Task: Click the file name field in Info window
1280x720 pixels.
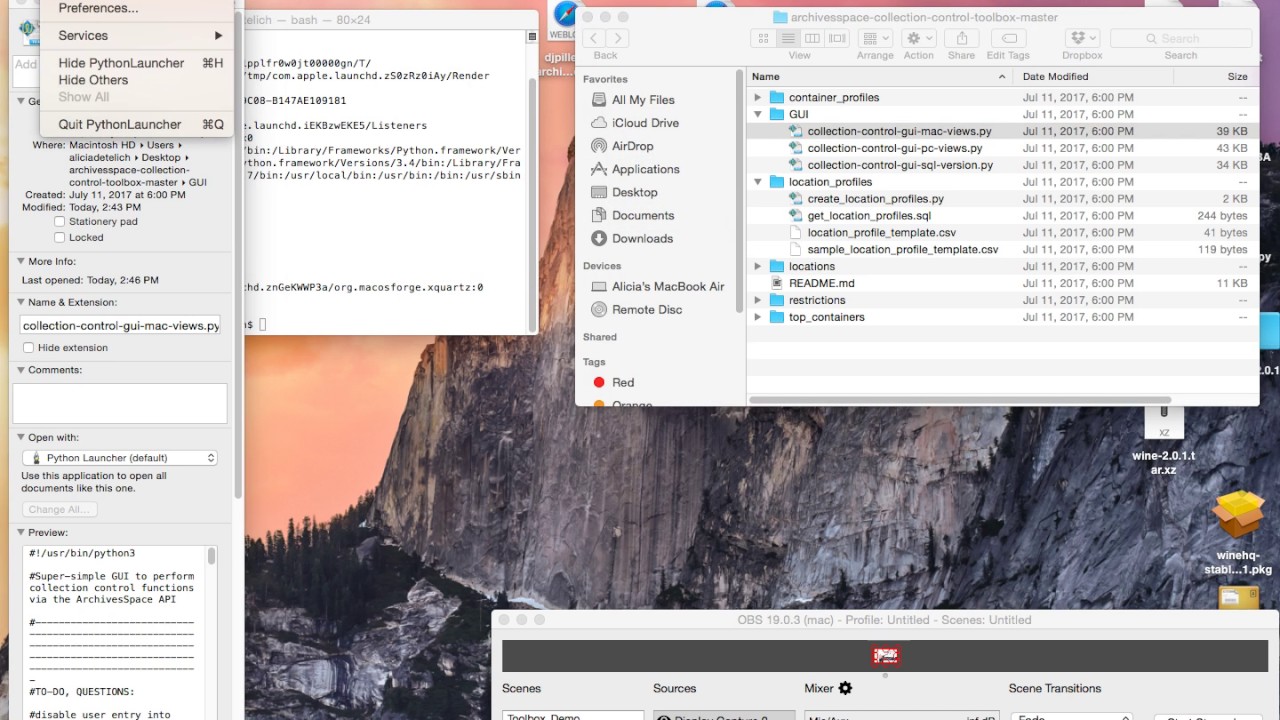Action: [x=120, y=326]
